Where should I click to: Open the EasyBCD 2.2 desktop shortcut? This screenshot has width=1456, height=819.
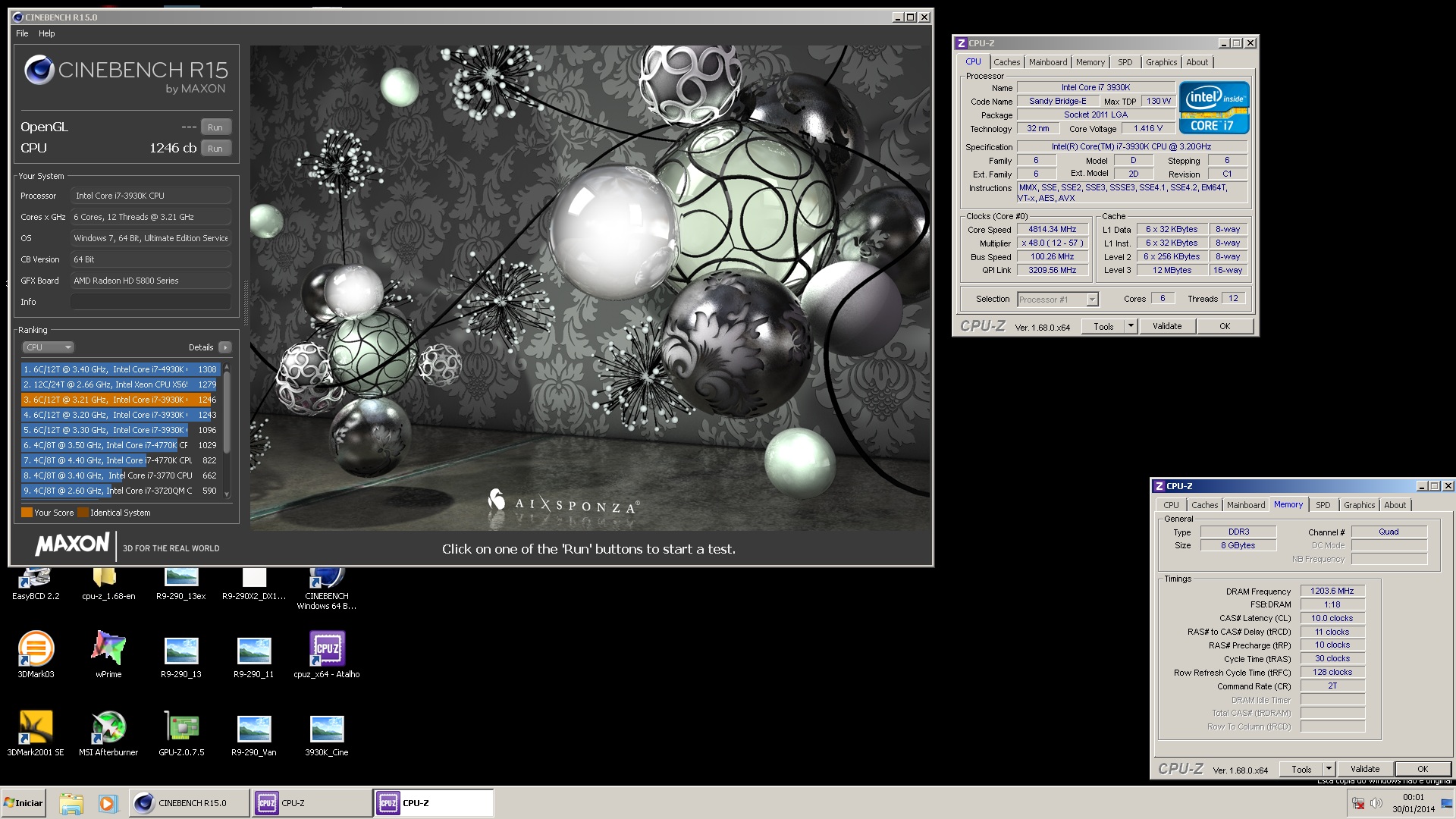(x=35, y=584)
